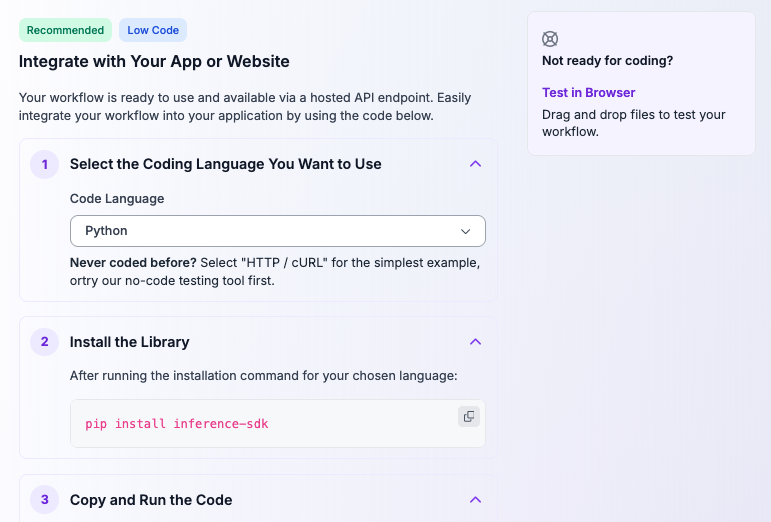This screenshot has width=771, height=522.
Task: Collapse the Select the Coding Language section
Action: click(x=476, y=164)
